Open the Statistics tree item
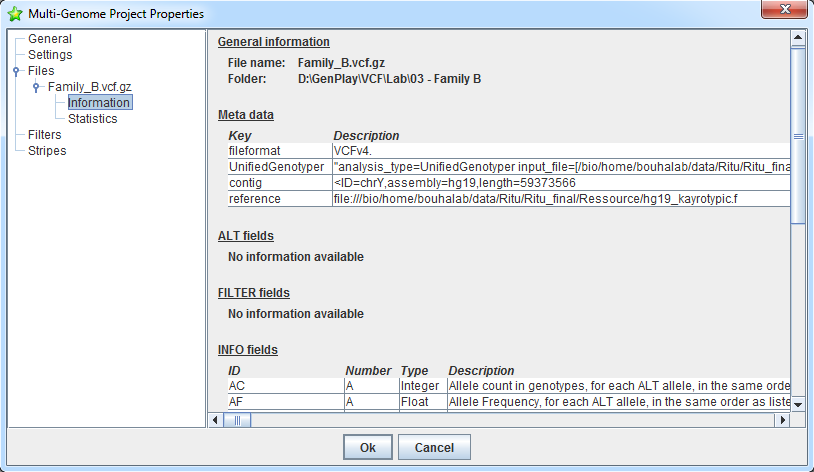The height and width of the screenshot is (472, 814). tap(92, 119)
